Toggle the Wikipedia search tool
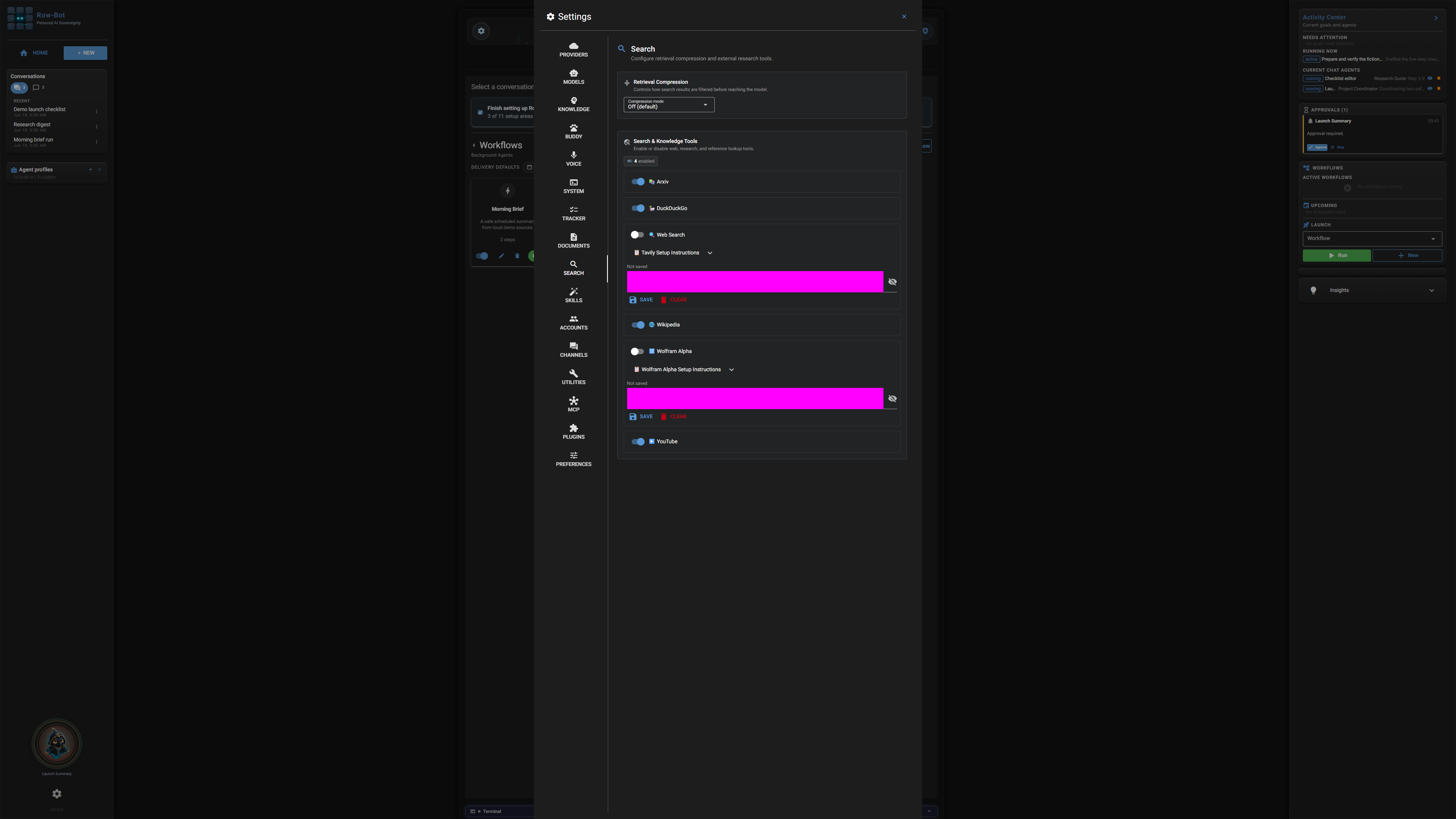Screen dimensions: 1456x819 637,325
